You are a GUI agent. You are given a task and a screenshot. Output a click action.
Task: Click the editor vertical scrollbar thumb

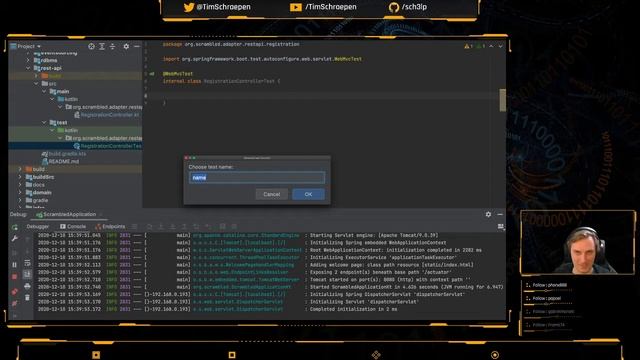point(502,100)
